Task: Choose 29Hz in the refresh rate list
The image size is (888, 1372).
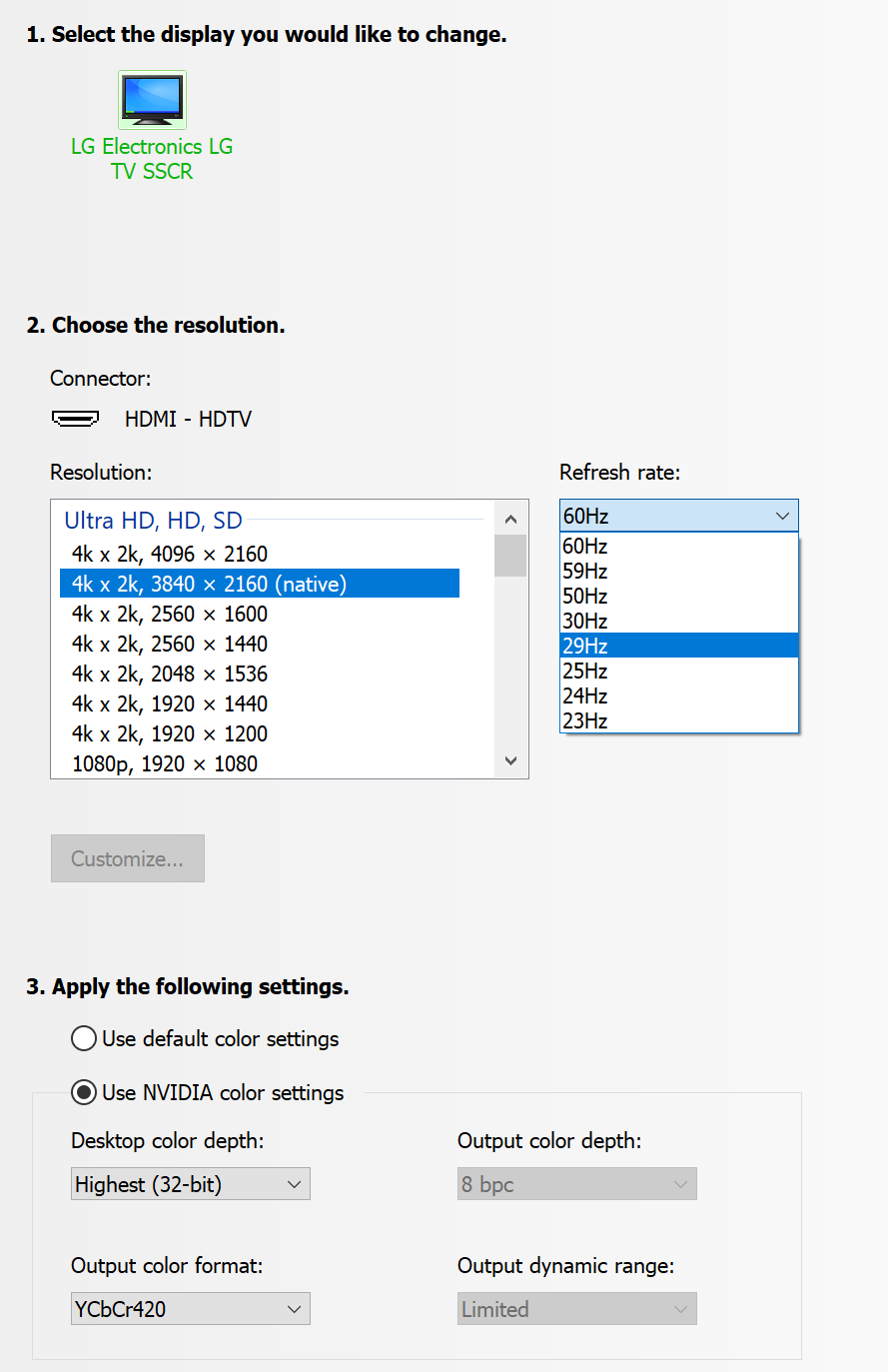Action: [679, 646]
